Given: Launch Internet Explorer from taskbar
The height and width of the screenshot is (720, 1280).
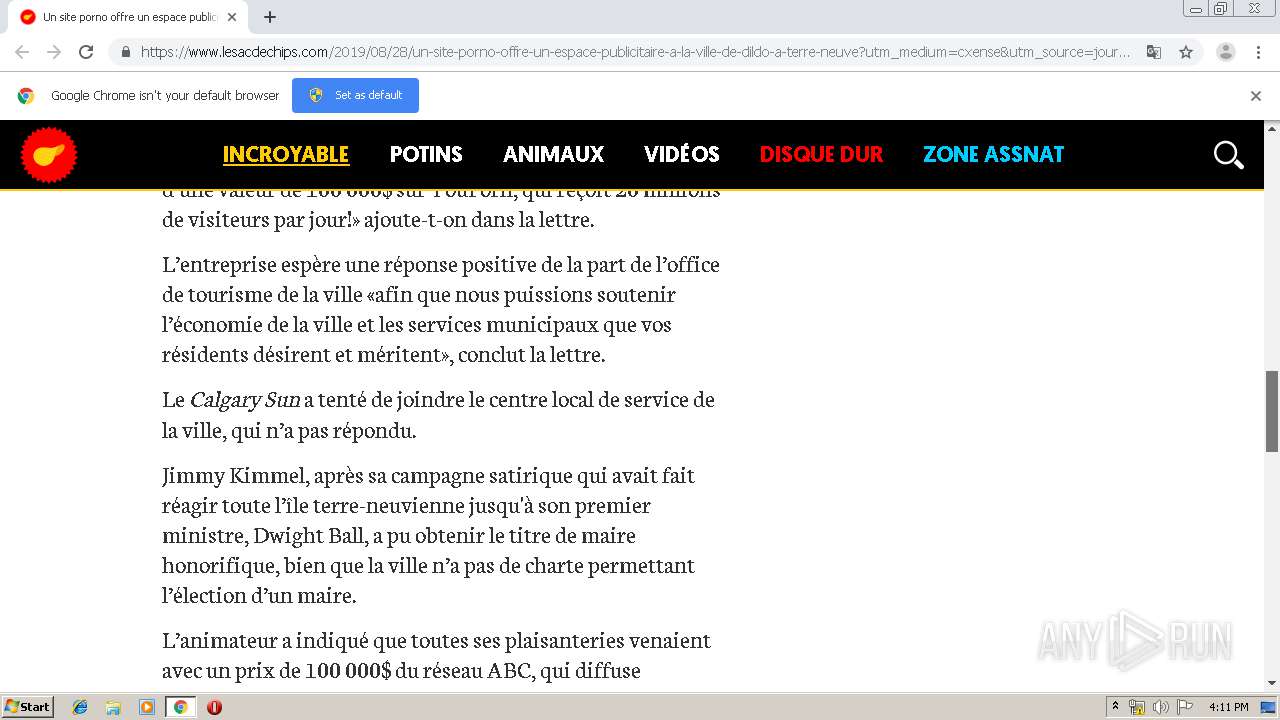Looking at the screenshot, I should click(80, 707).
